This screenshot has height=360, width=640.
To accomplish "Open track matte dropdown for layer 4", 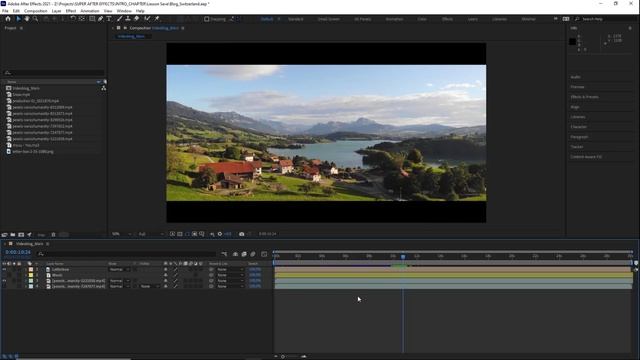I will point(150,287).
